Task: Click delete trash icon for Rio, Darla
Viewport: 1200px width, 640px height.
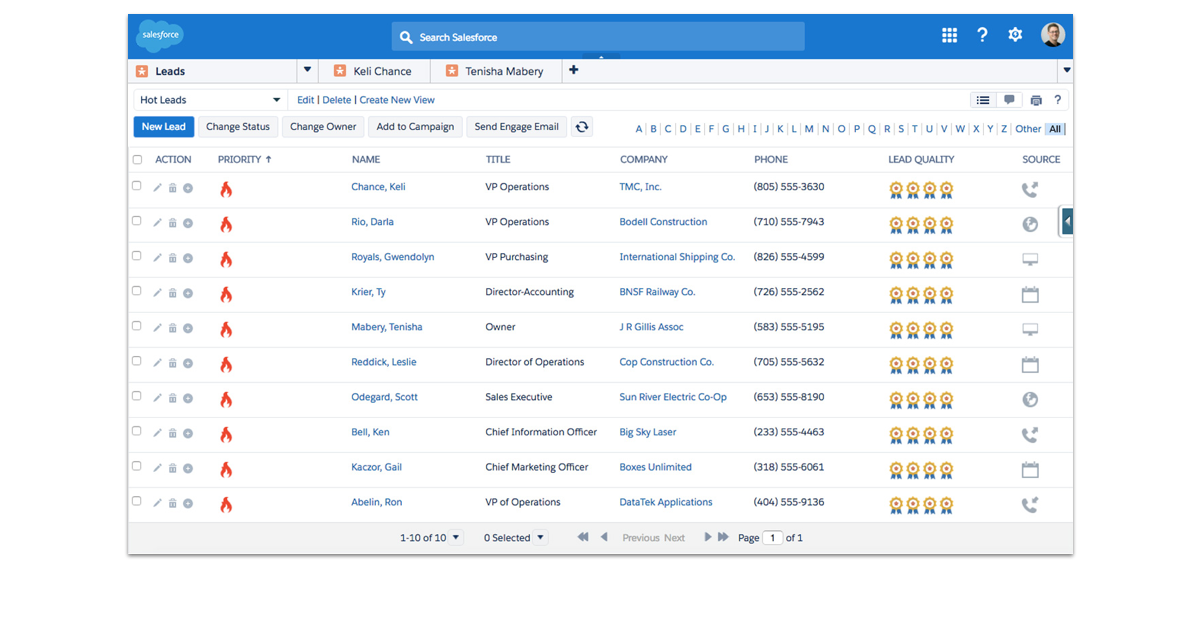Action: [x=172, y=223]
